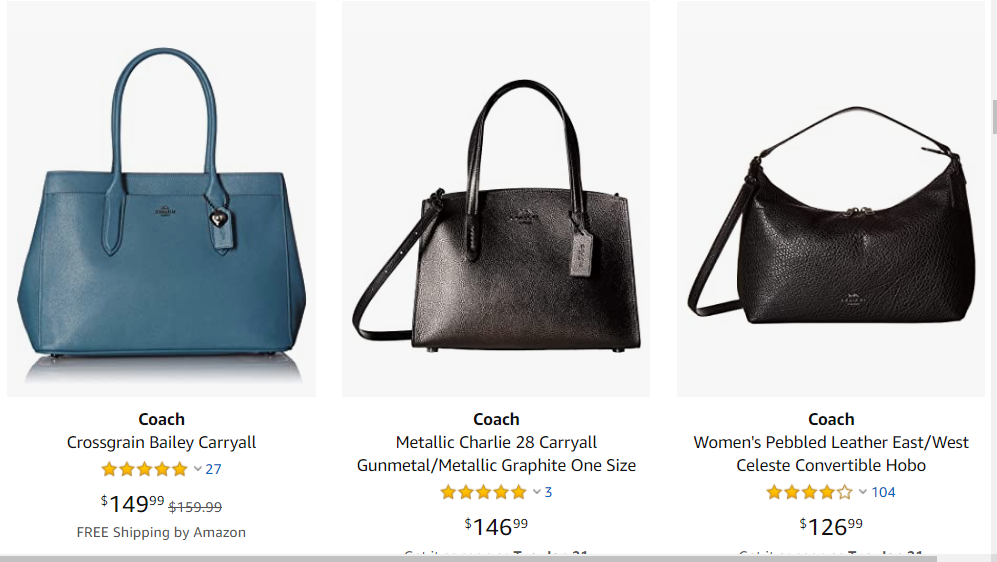Expand rating breakdown chevron beside 104 reviews

(x=863, y=492)
